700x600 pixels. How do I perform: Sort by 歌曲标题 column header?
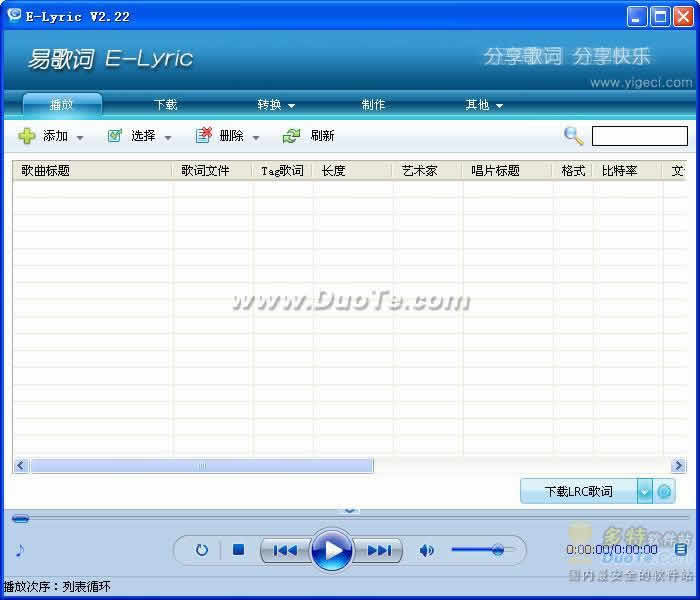point(92,171)
